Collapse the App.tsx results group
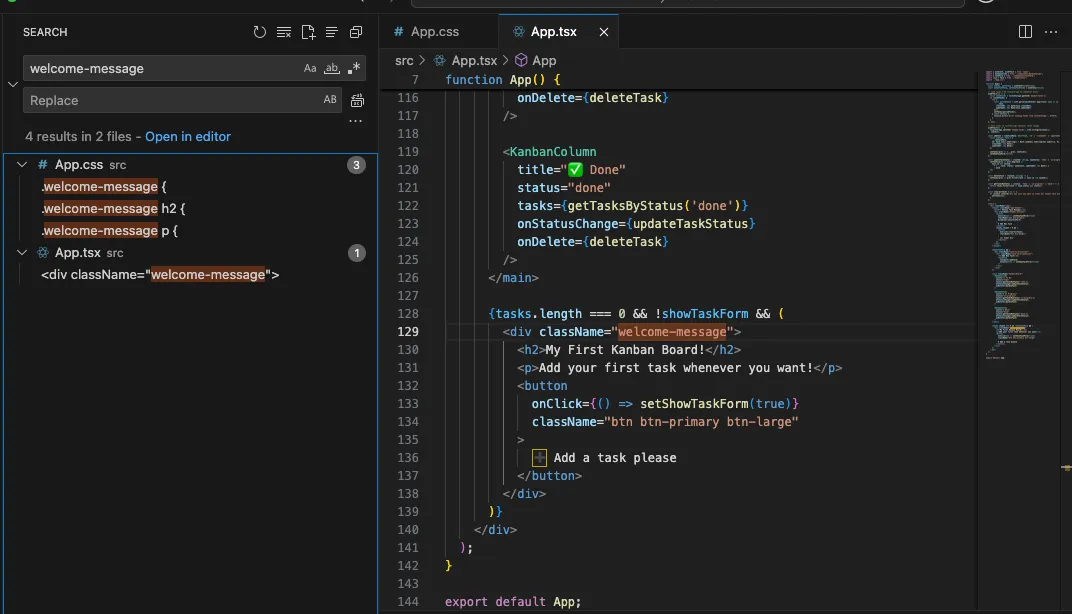Viewport: 1072px width, 614px height. [23, 253]
